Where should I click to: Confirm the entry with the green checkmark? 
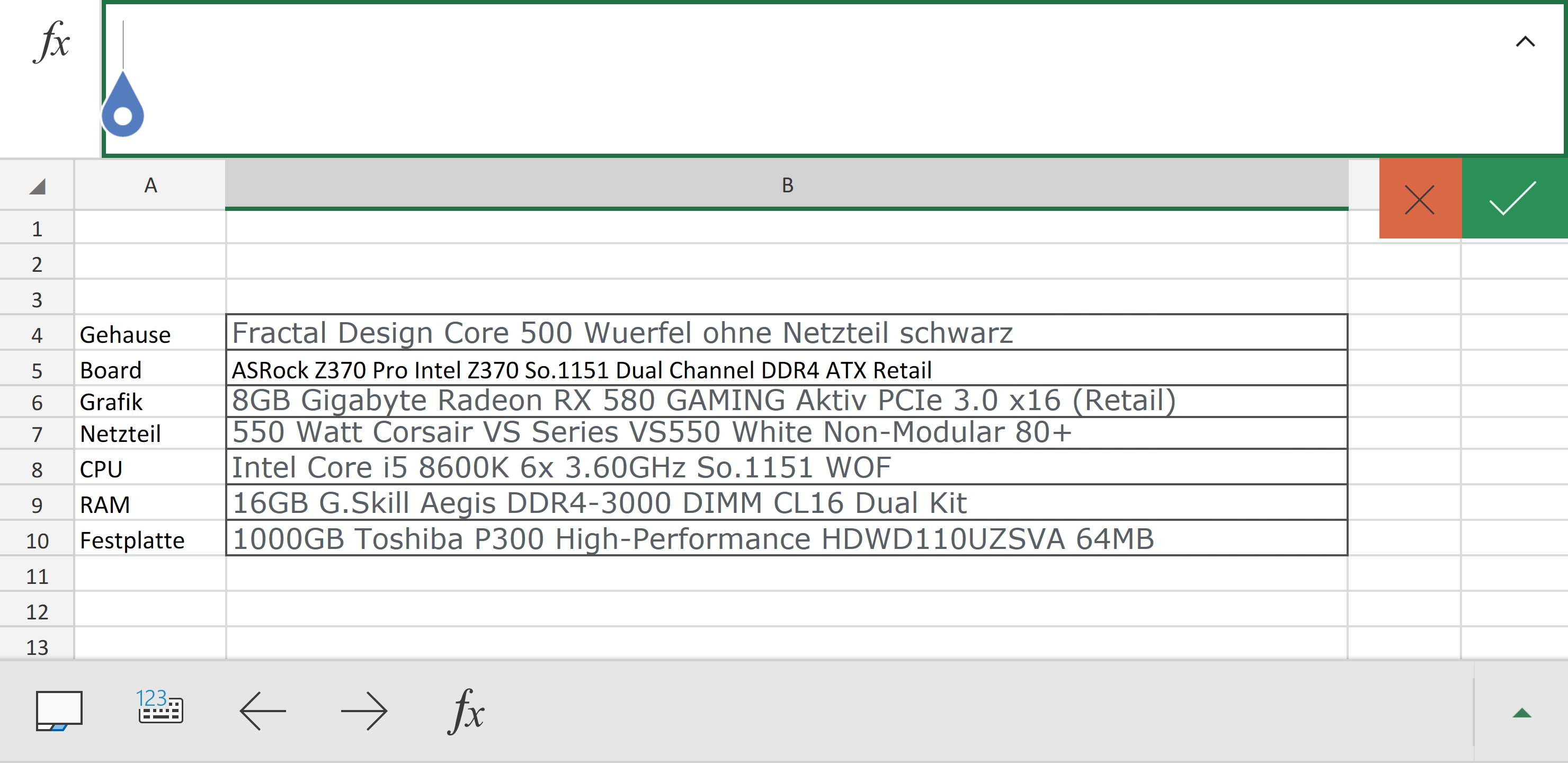pos(1513,199)
